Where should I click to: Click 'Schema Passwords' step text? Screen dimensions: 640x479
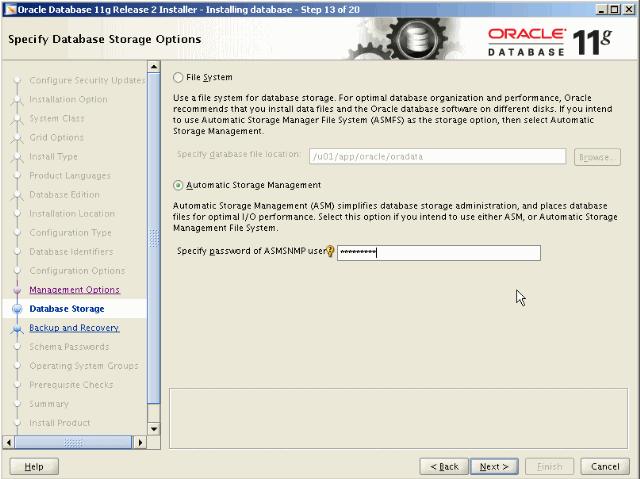[x=69, y=347]
